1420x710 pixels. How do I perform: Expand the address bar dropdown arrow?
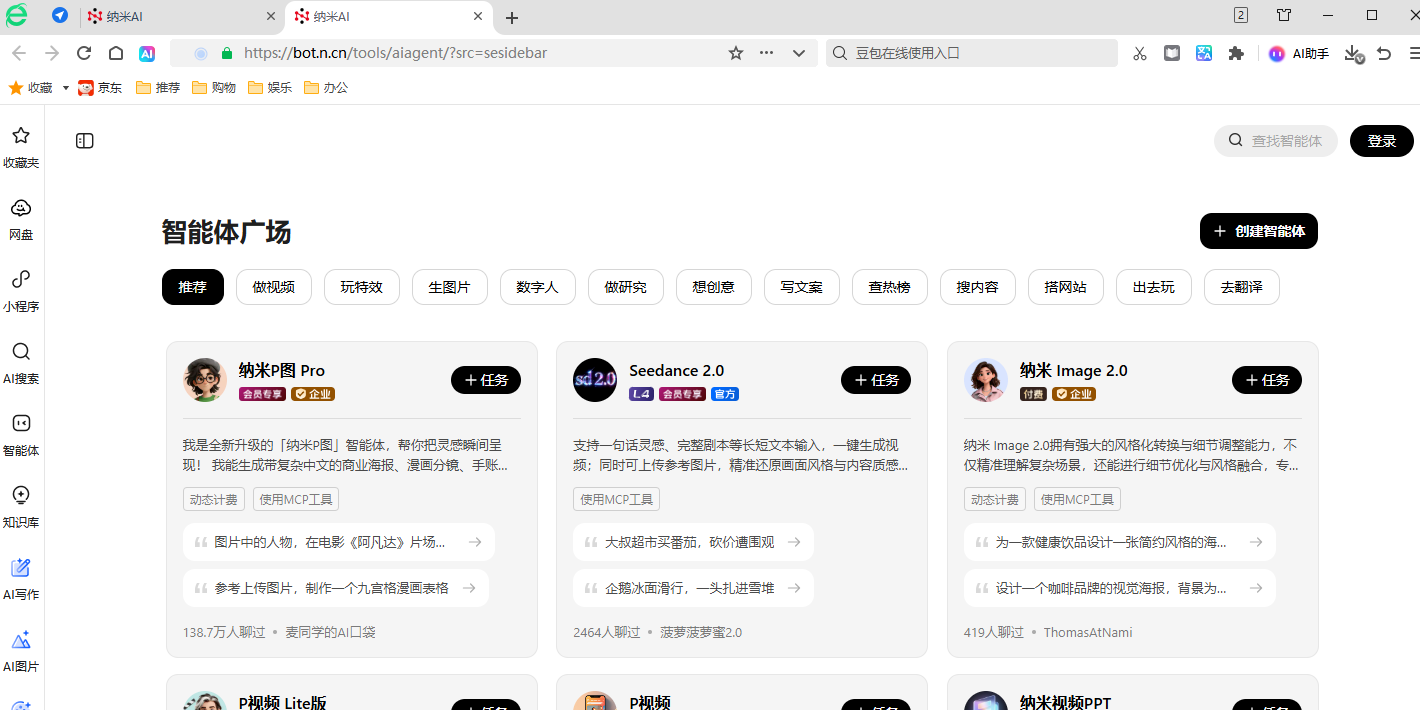coord(799,53)
